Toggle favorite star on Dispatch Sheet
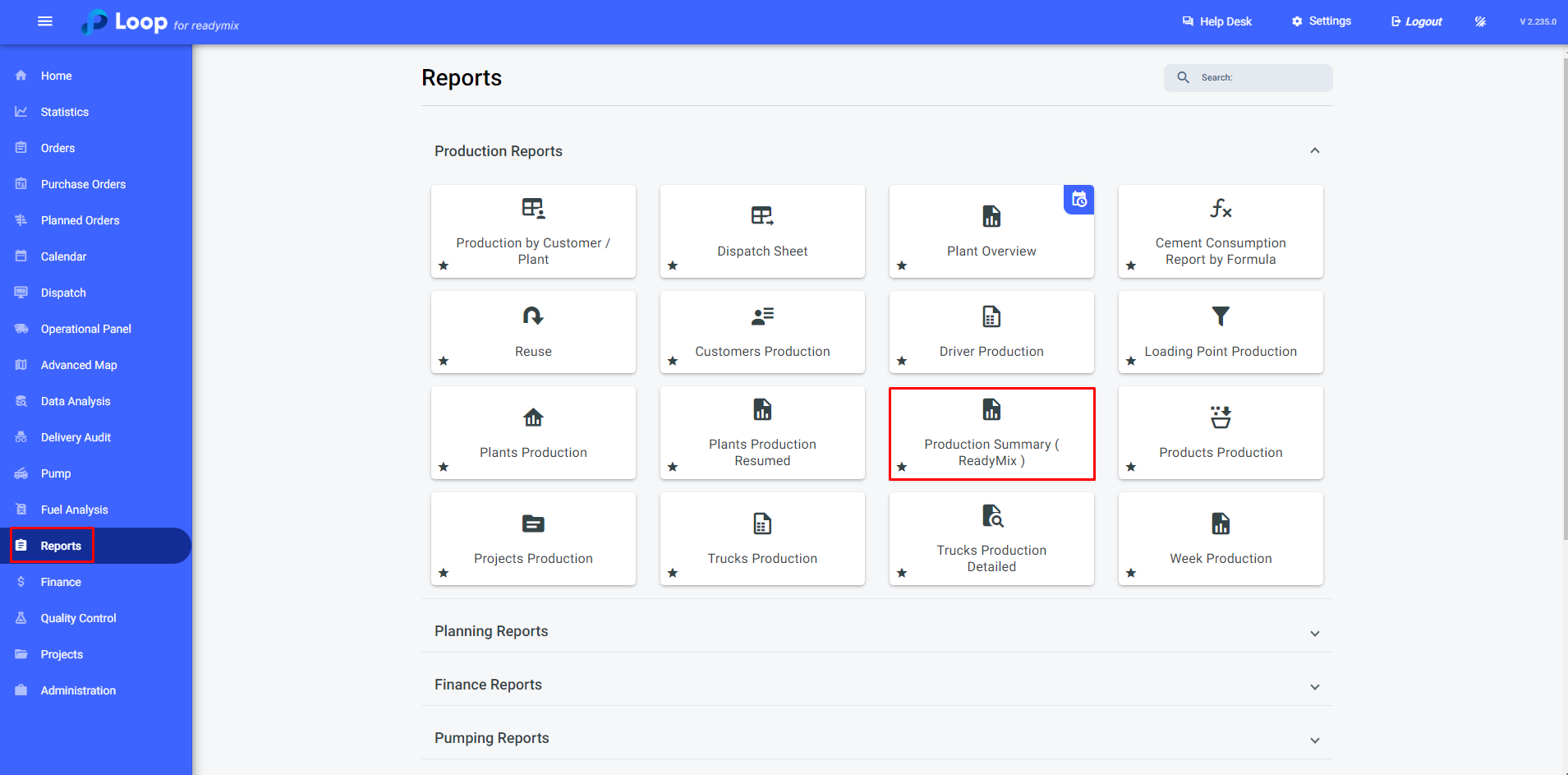 pos(673,265)
